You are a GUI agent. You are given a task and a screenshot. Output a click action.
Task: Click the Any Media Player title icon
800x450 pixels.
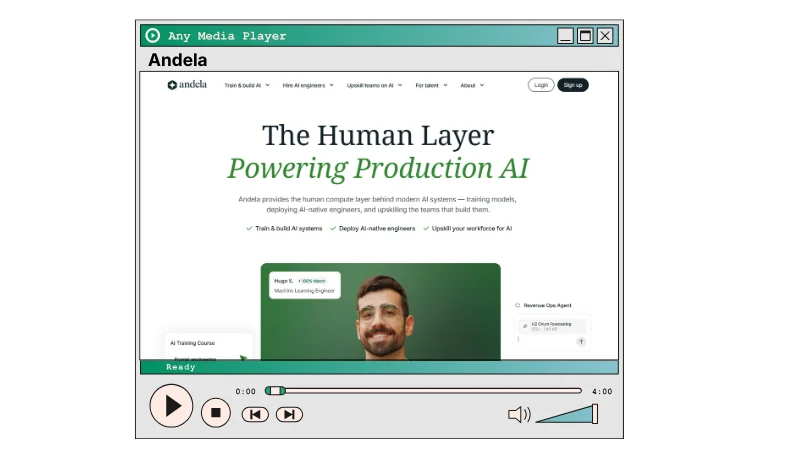click(x=152, y=36)
